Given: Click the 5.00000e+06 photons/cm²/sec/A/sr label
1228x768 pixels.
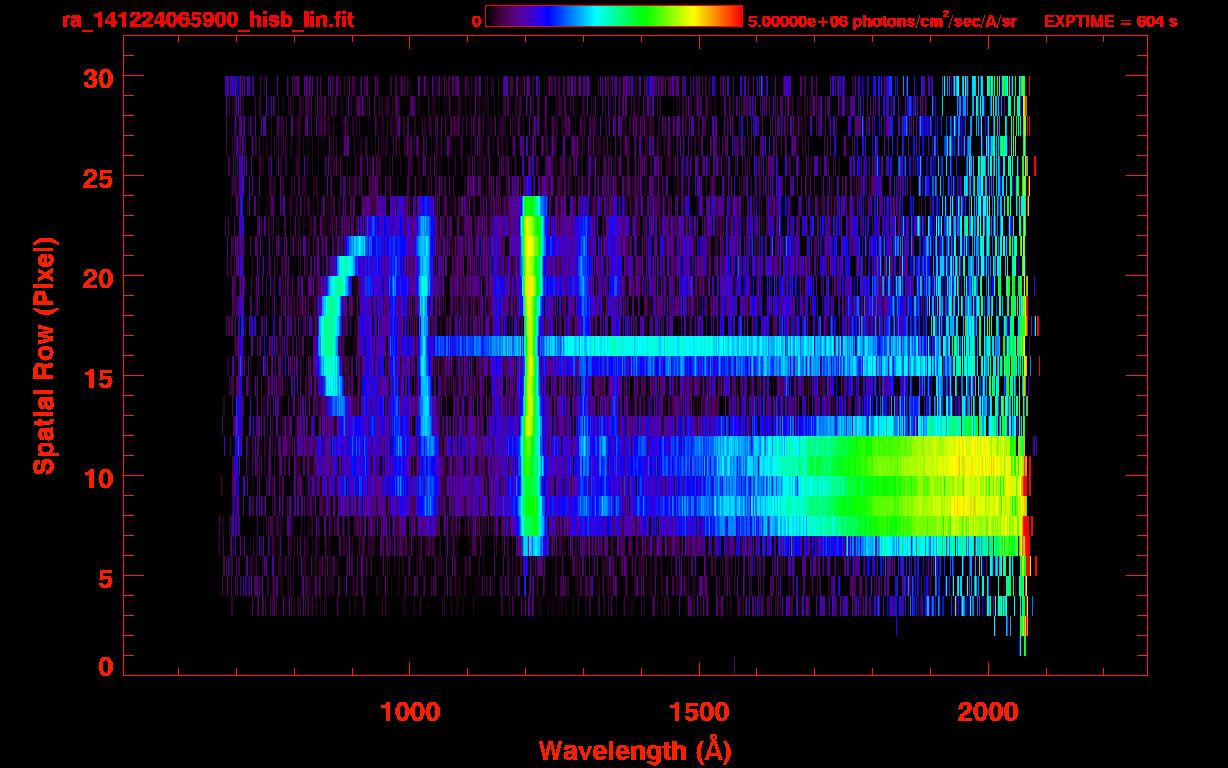Looking at the screenshot, I should point(882,20).
